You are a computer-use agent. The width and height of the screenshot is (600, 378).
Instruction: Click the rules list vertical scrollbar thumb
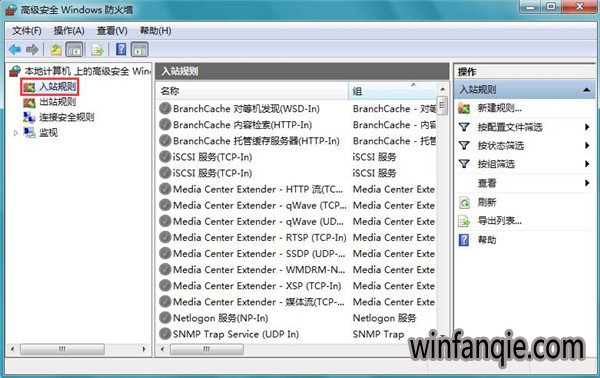click(442, 106)
